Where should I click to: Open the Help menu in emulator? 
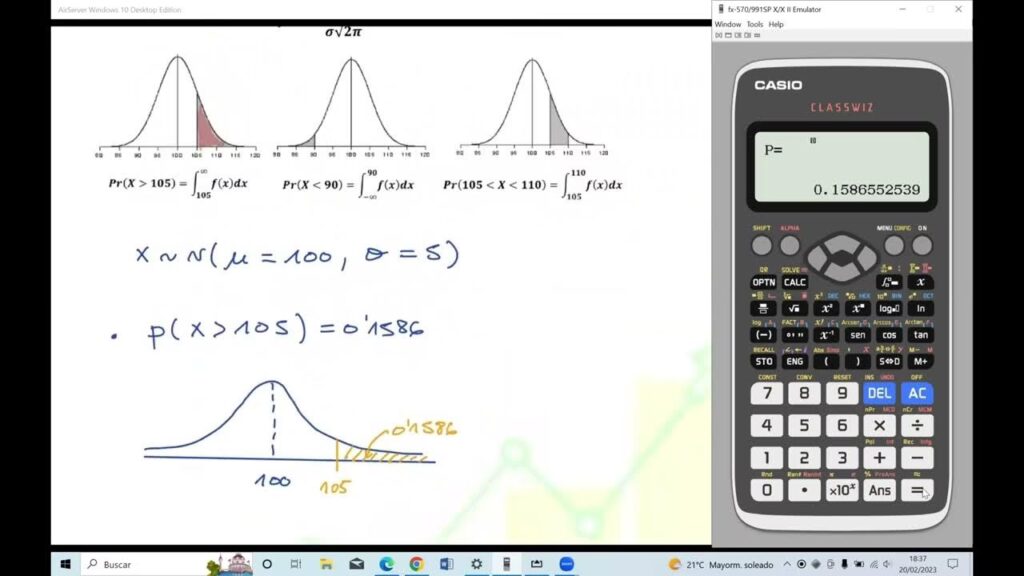[x=776, y=24]
